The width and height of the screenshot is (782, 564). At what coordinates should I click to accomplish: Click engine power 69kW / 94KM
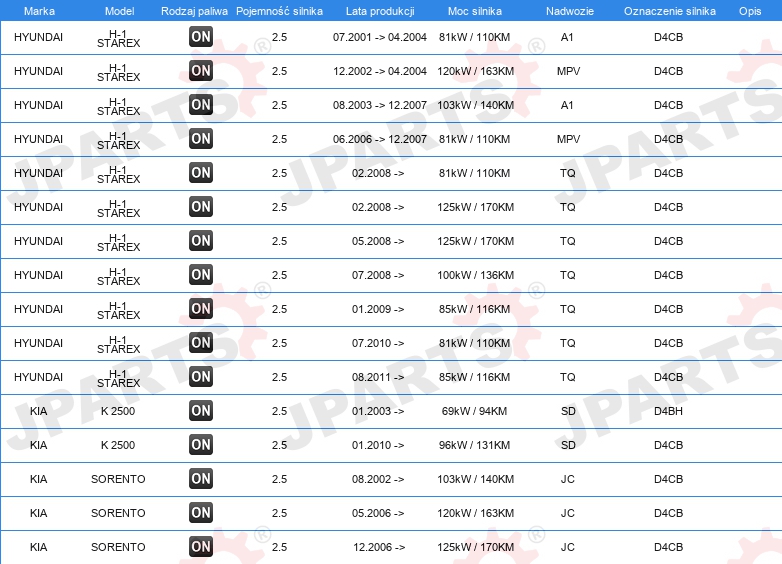[x=474, y=411]
